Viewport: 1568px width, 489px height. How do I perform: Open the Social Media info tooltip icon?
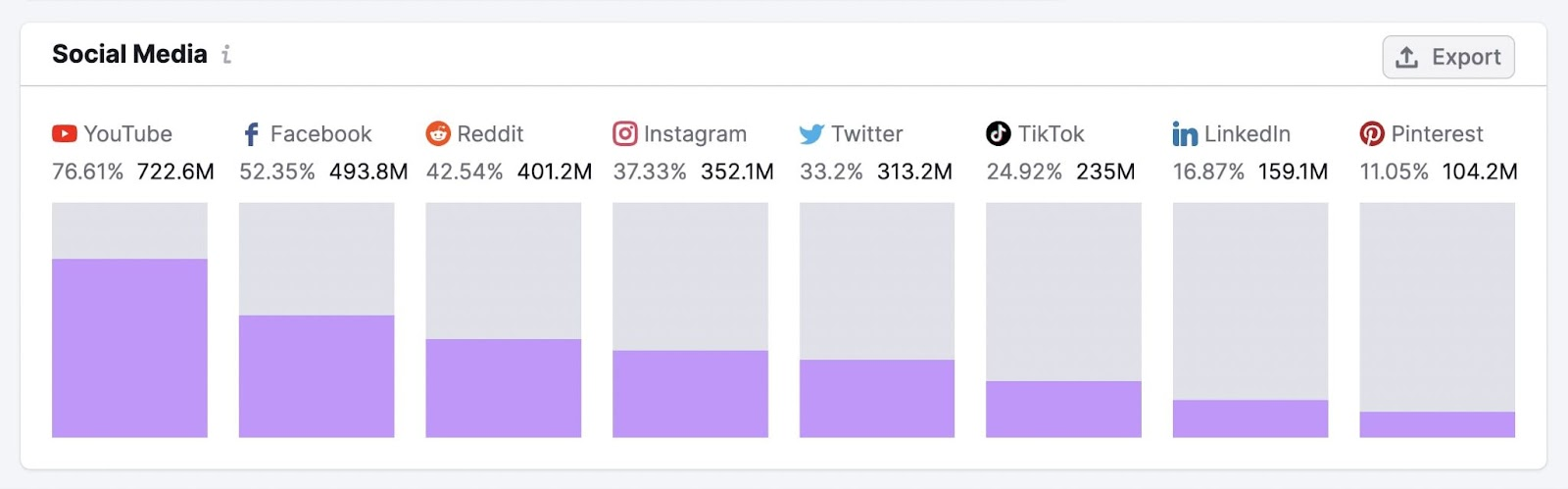(x=226, y=55)
